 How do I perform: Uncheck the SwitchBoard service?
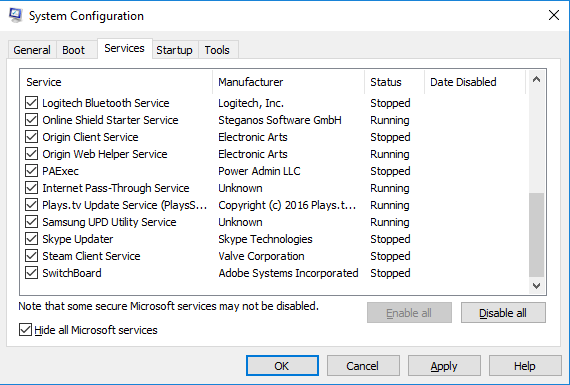click(x=32, y=273)
